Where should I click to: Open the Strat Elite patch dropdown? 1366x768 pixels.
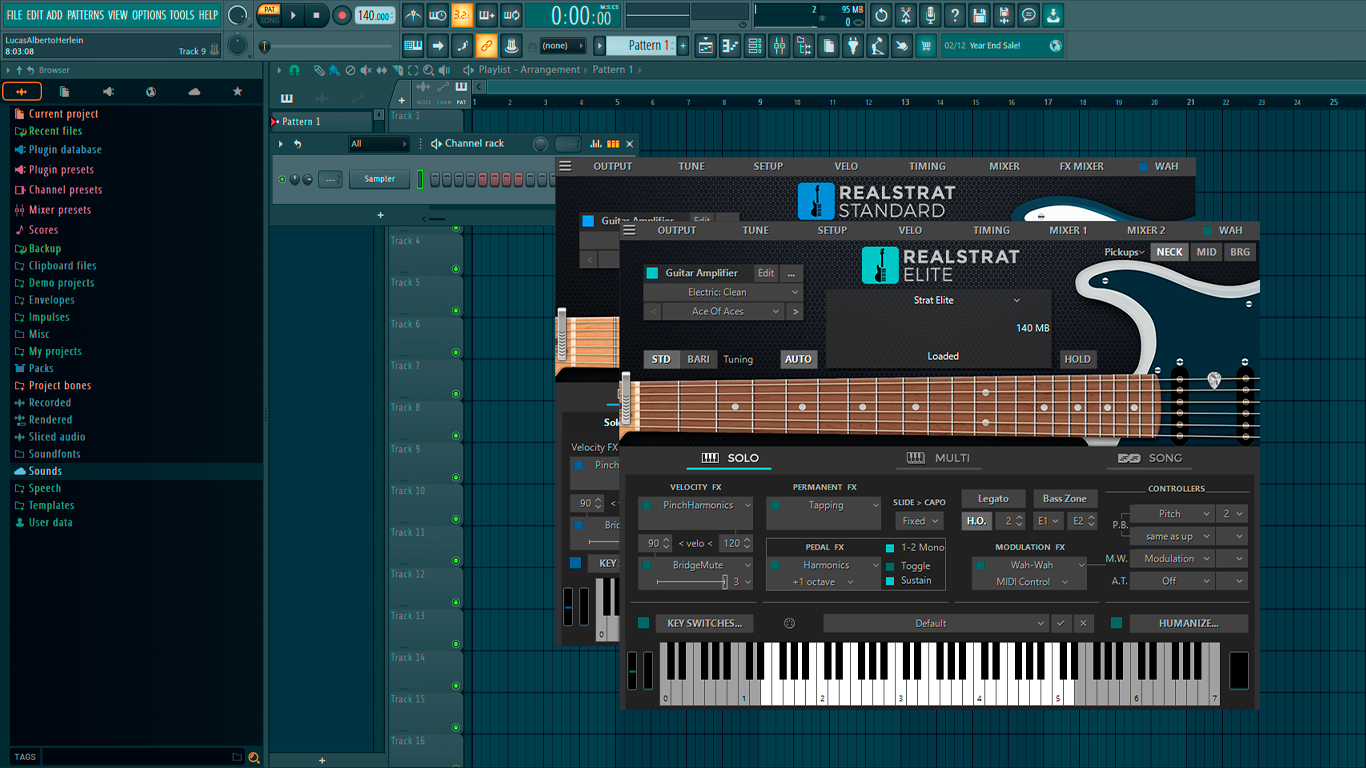(967, 300)
